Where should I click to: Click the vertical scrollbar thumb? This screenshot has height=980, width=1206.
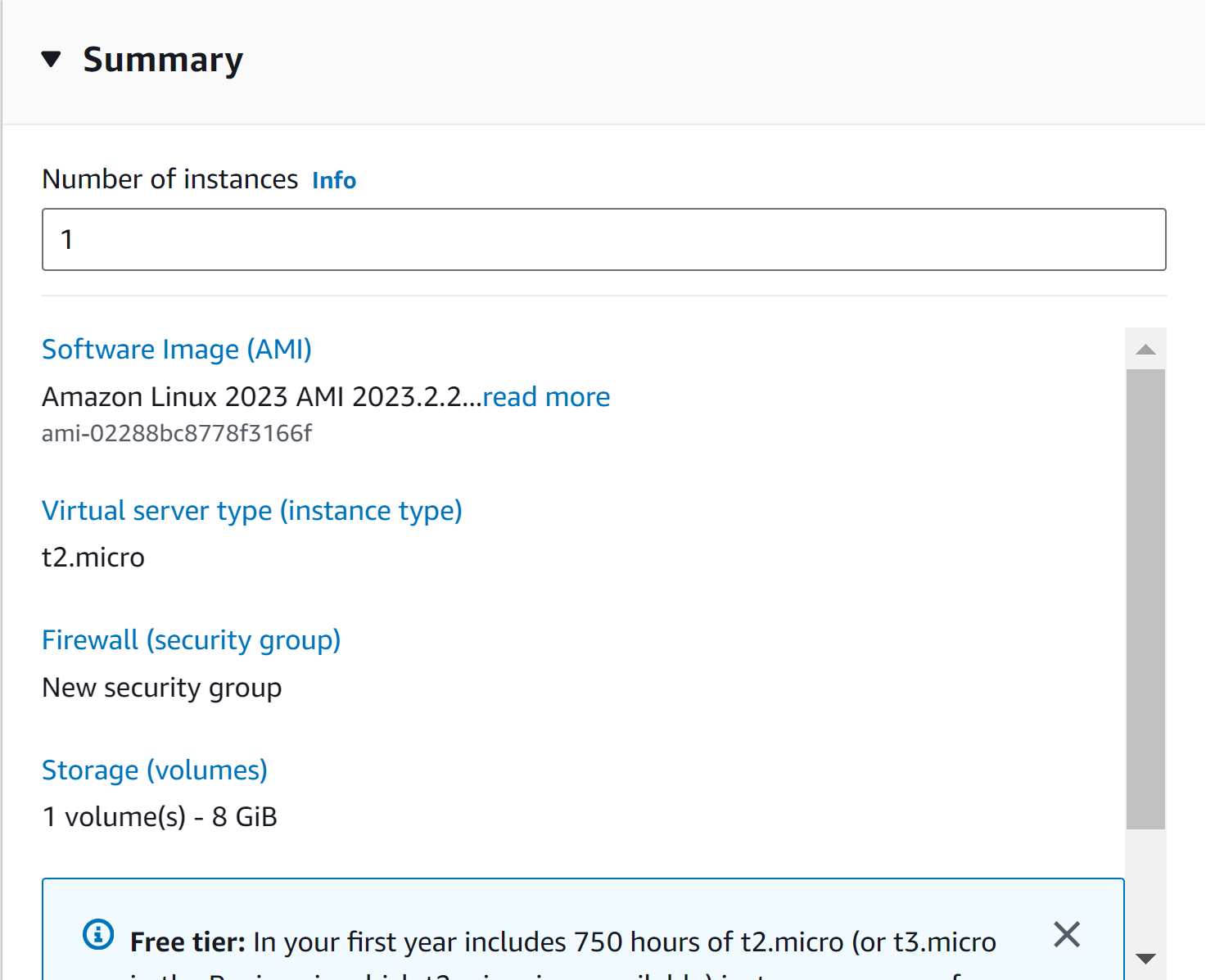click(1145, 599)
